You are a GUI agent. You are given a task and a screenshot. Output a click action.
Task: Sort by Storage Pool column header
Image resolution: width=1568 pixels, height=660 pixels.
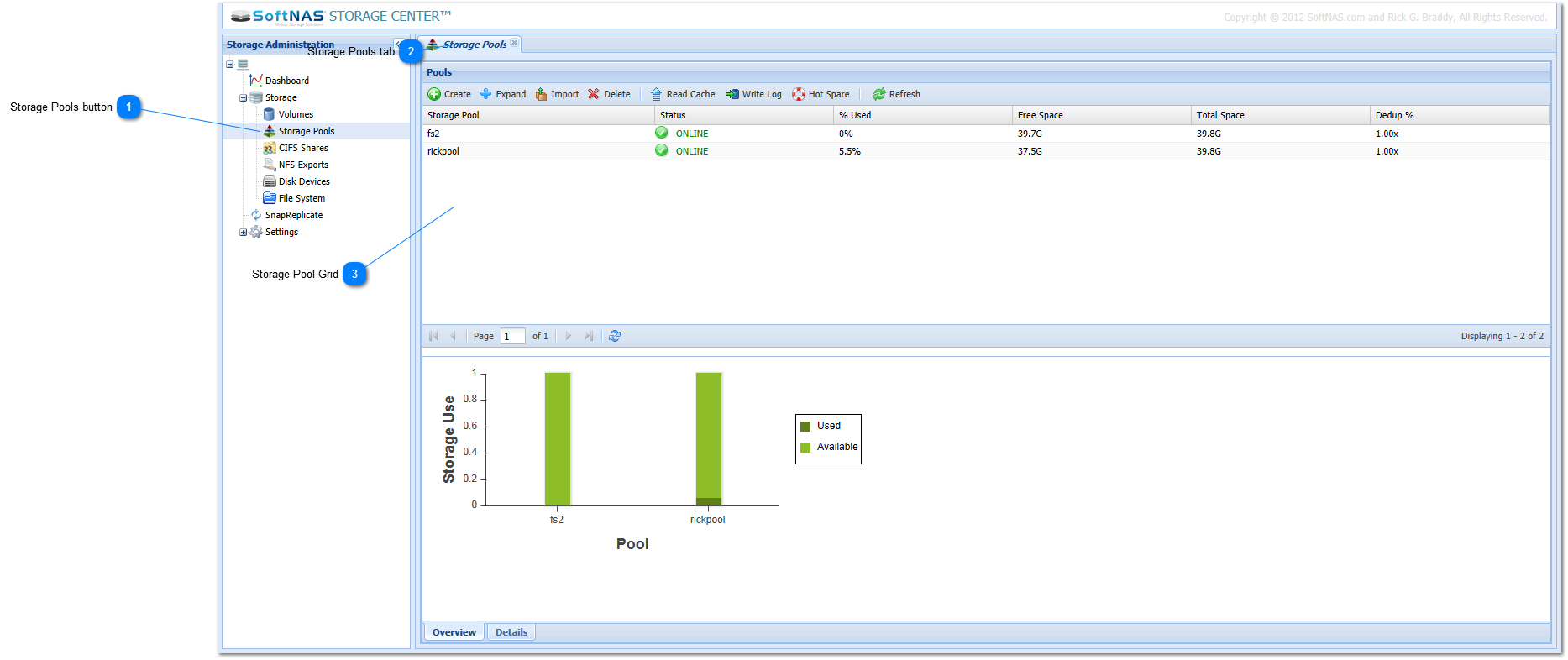[x=538, y=115]
